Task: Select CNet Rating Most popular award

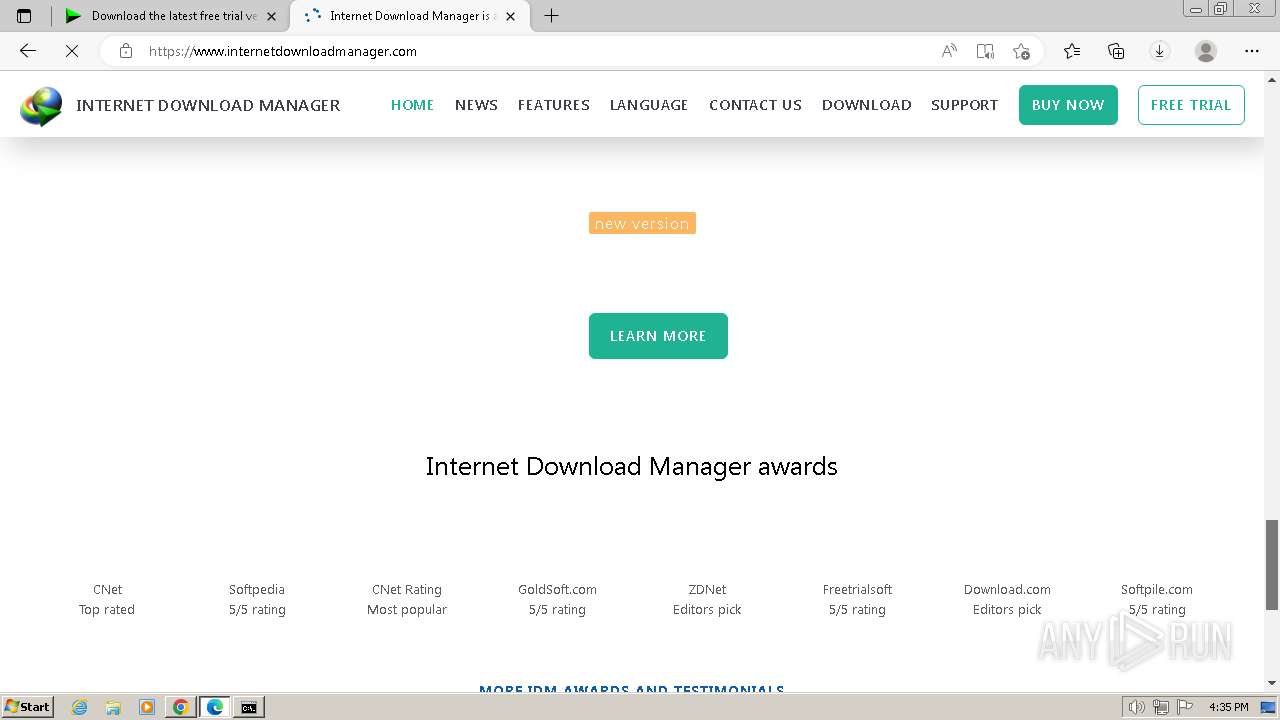Action: [407, 599]
